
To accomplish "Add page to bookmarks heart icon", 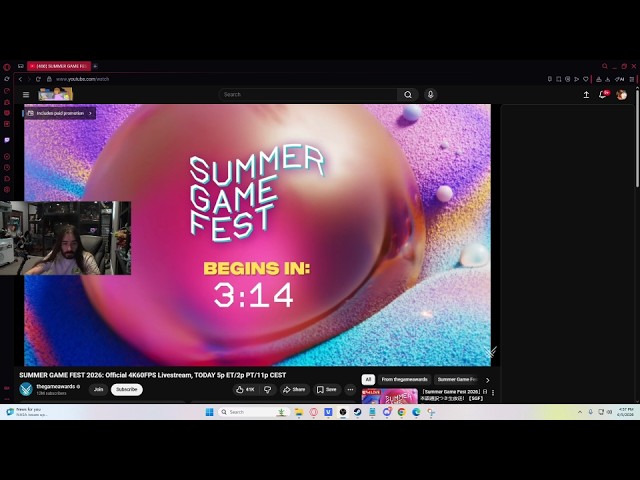I will pyautogui.click(x=586, y=79).
